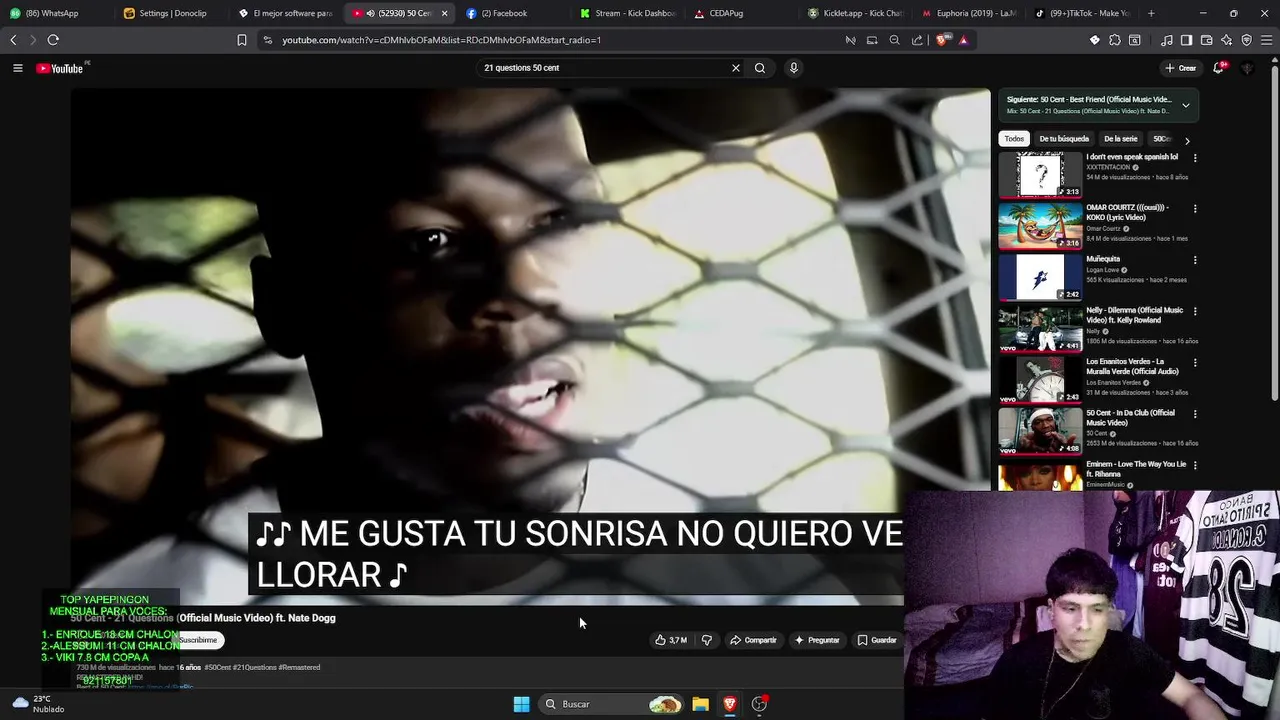Open Brave VPN shield icon
This screenshot has height=720, width=1280.
pos(1246,40)
